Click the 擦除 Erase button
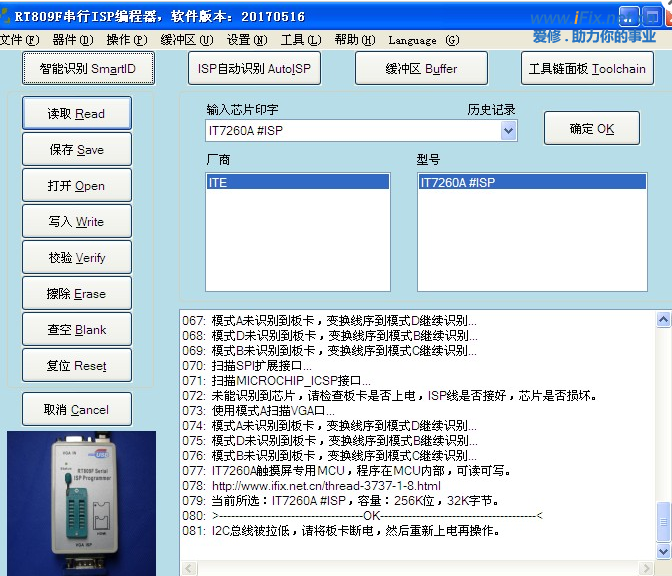Image resolution: width=672 pixels, height=576 pixels. (x=77, y=293)
